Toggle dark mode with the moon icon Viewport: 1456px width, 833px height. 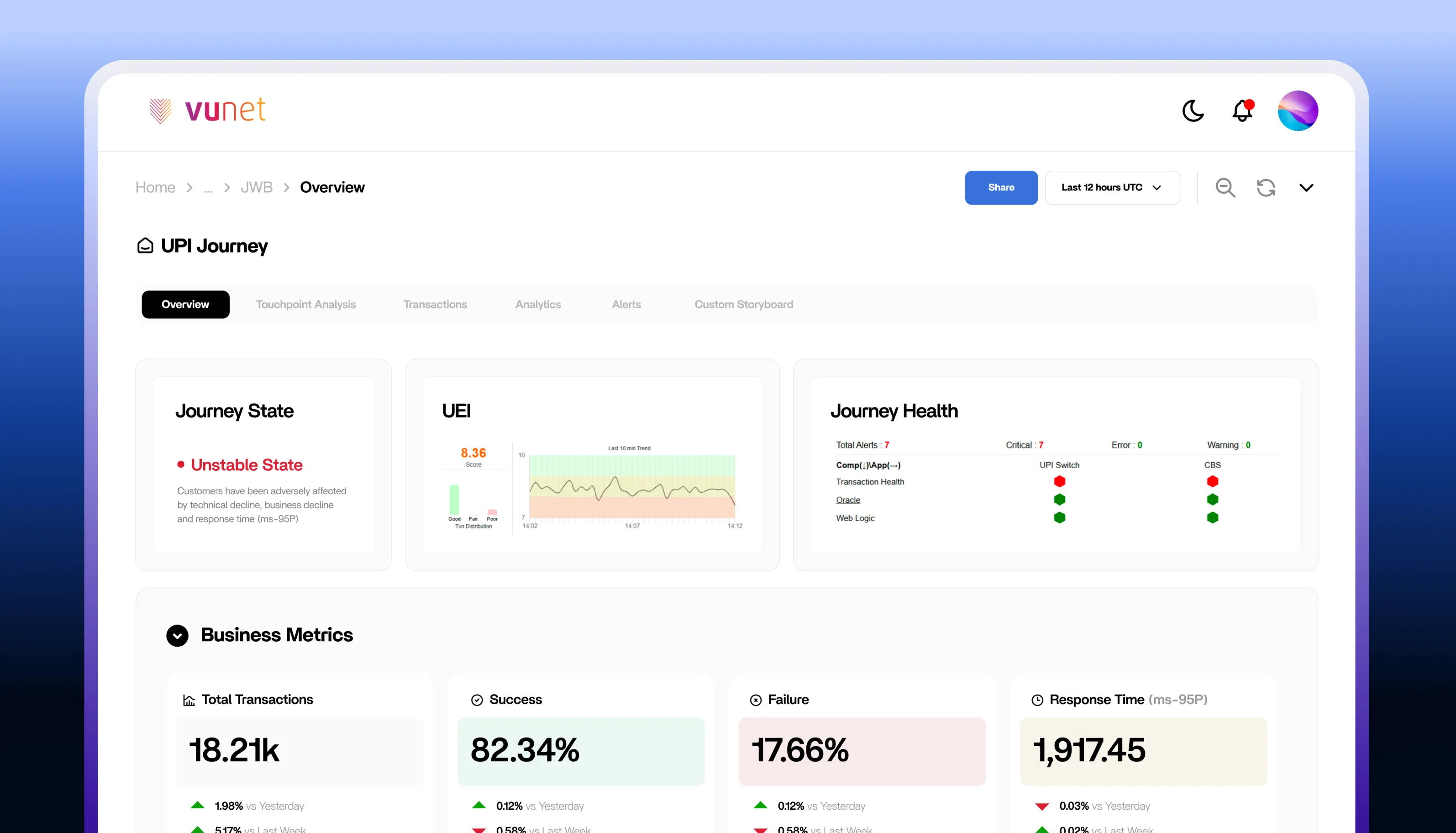(1193, 111)
